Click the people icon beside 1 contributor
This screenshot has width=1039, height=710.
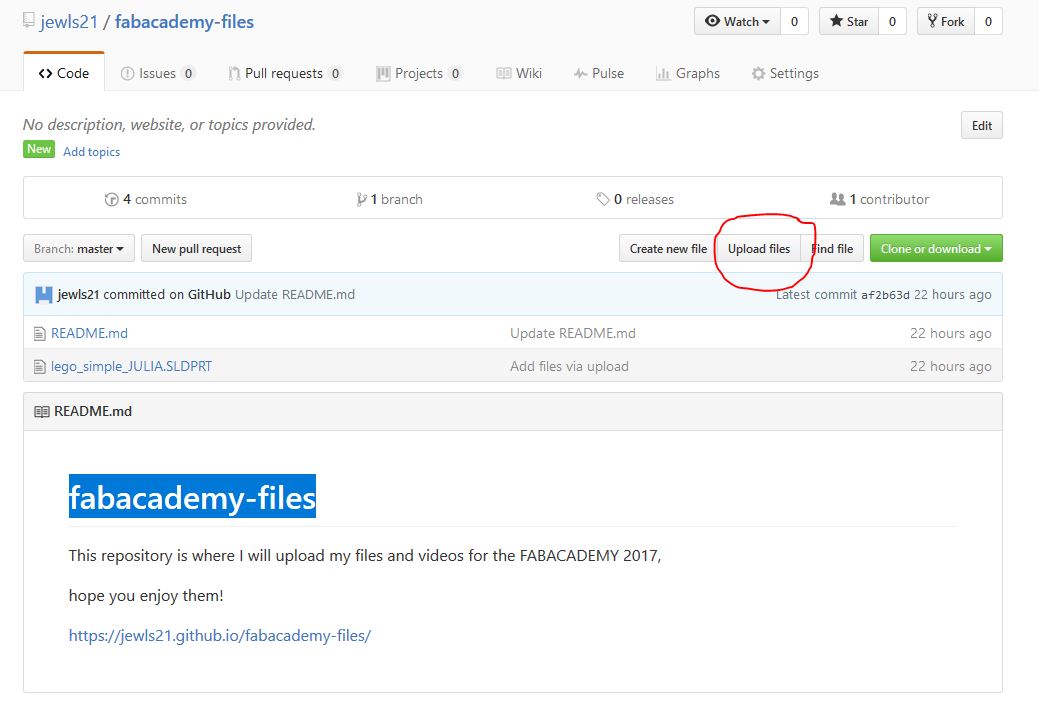coord(838,199)
